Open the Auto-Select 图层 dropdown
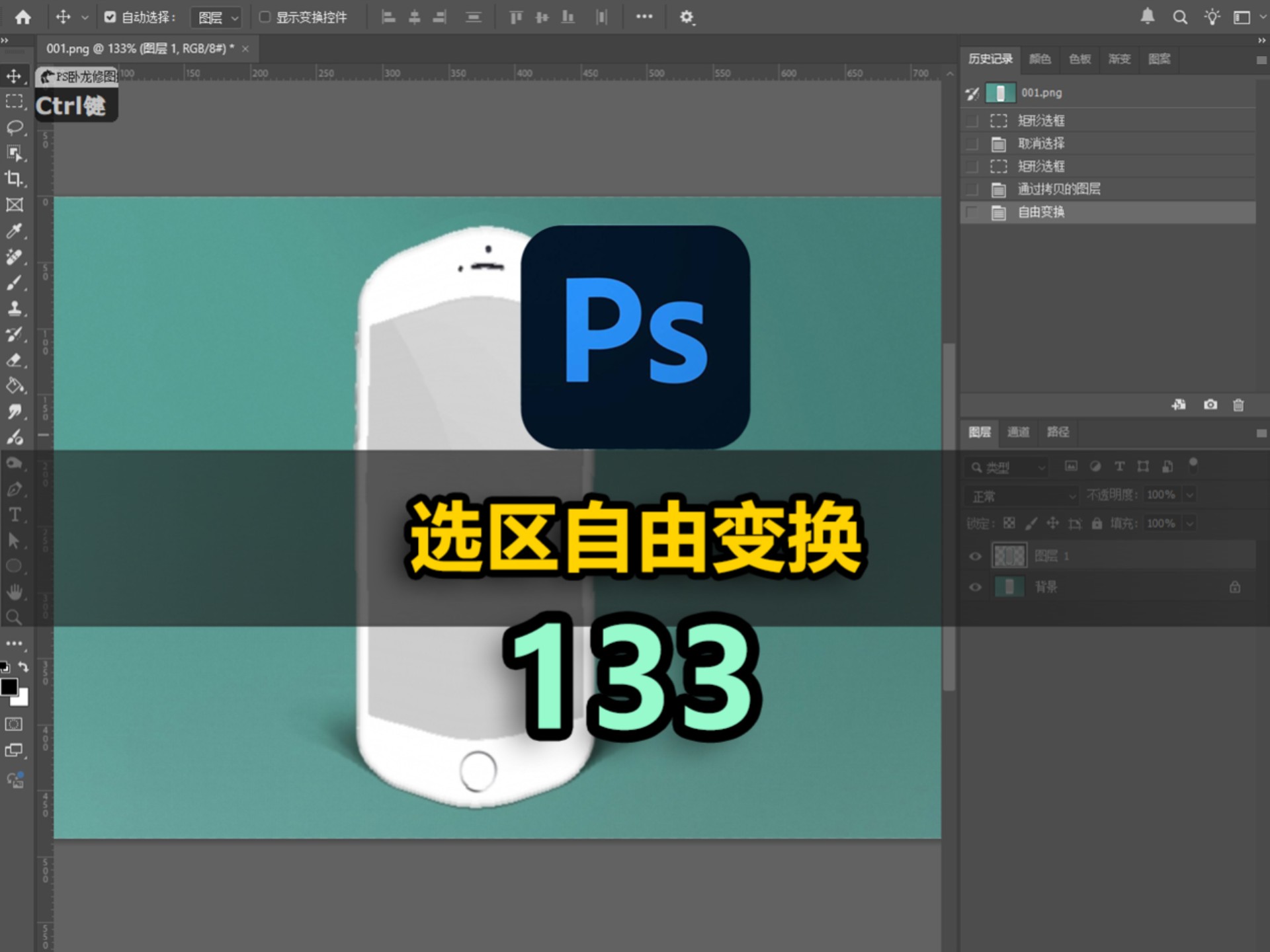The width and height of the screenshot is (1270, 952). coord(216,17)
